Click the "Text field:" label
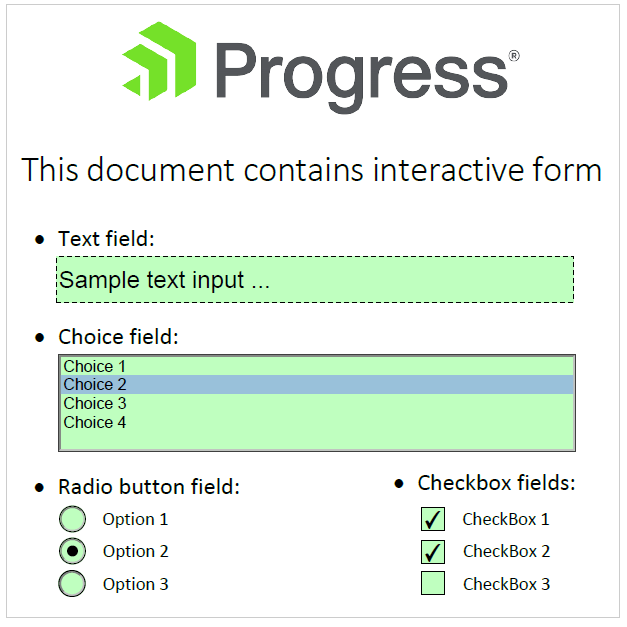 [106, 239]
